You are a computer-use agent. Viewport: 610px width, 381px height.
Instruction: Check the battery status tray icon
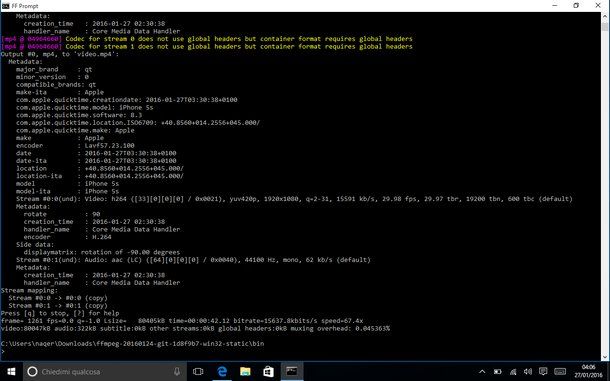click(498, 372)
